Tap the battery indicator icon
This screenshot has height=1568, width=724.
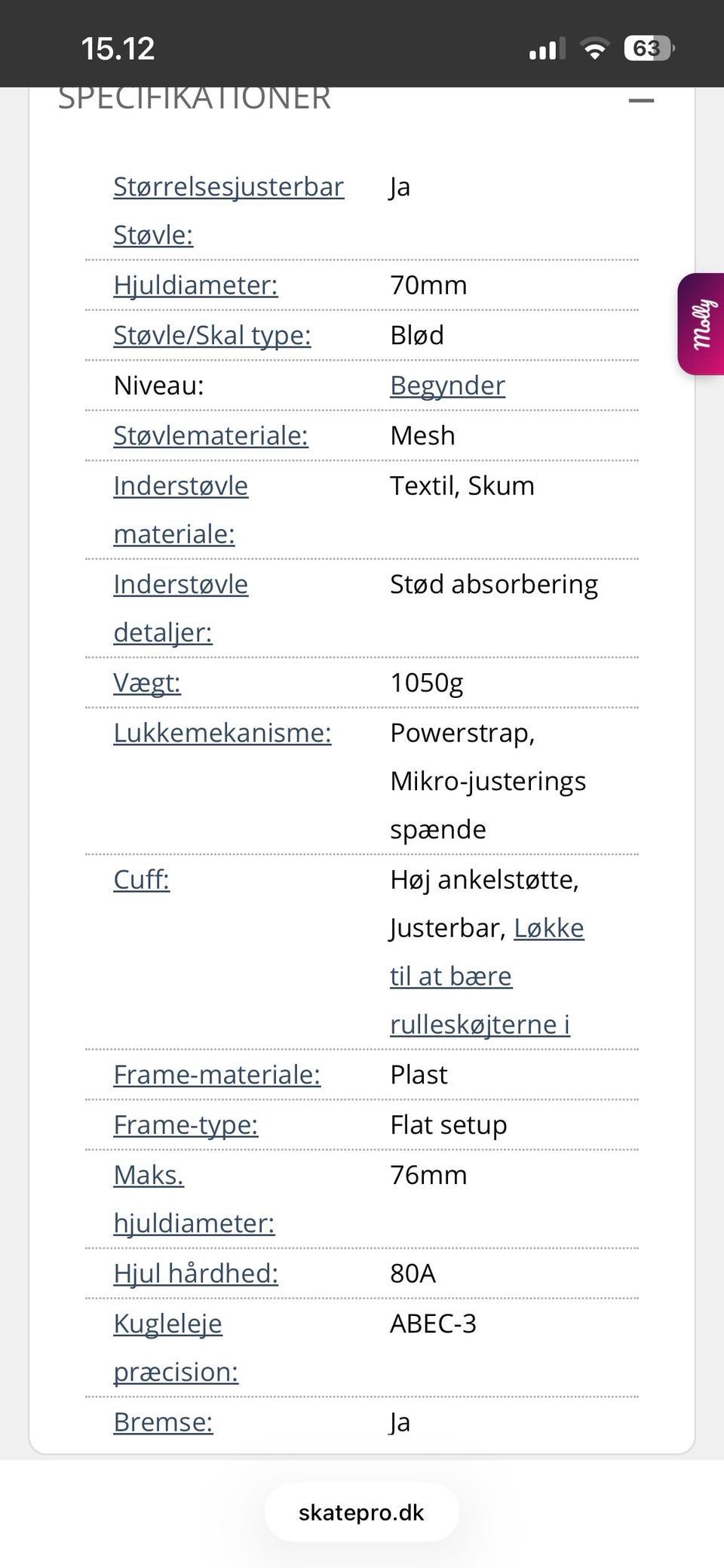pyautogui.click(x=649, y=49)
